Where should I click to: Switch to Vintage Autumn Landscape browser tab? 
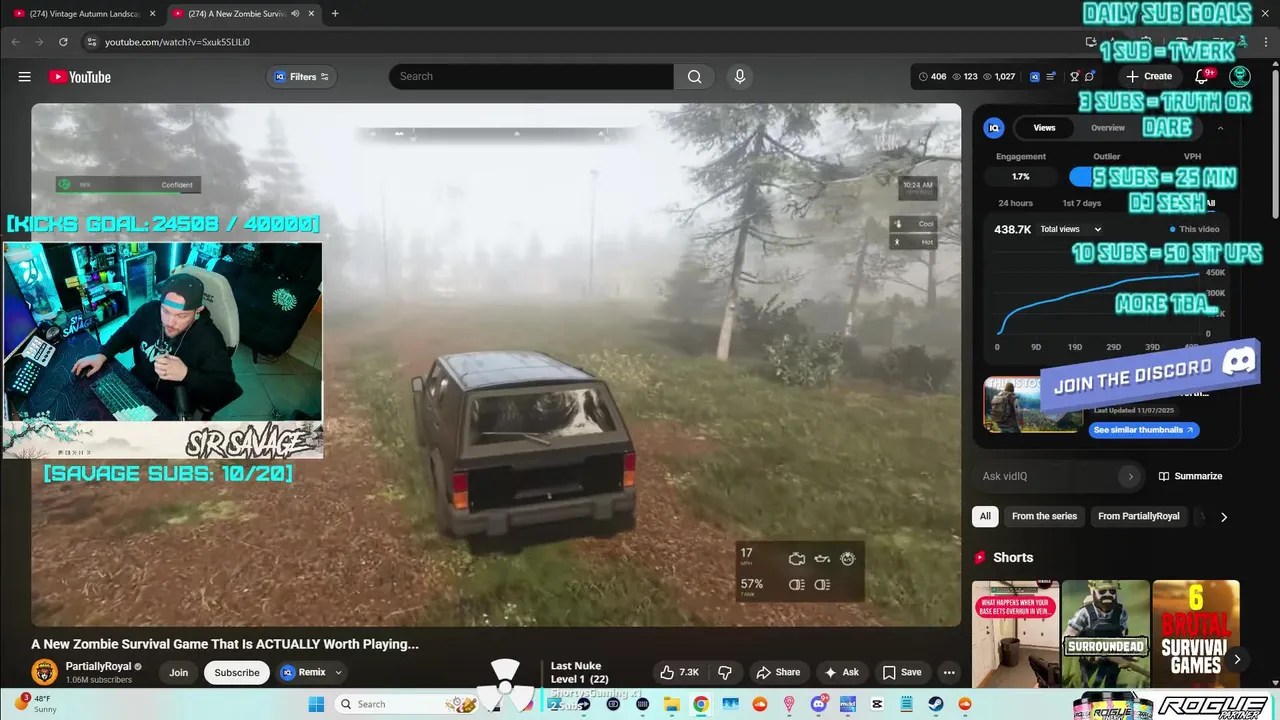pyautogui.click(x=84, y=14)
